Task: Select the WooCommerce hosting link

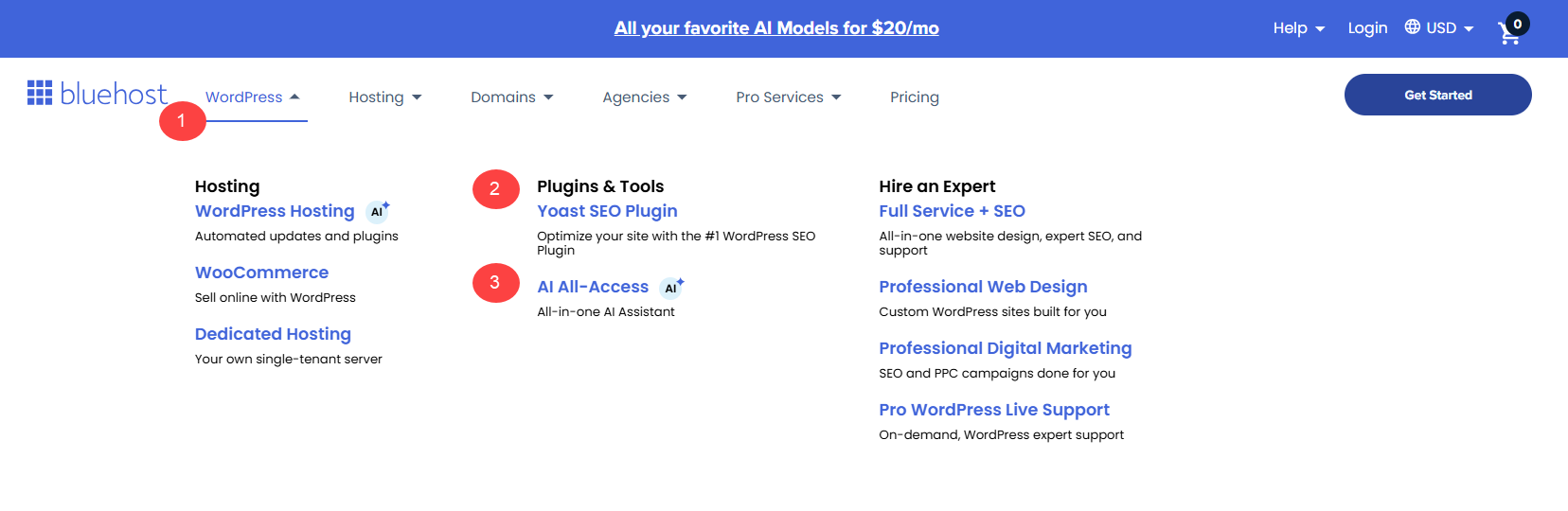Action: (261, 273)
